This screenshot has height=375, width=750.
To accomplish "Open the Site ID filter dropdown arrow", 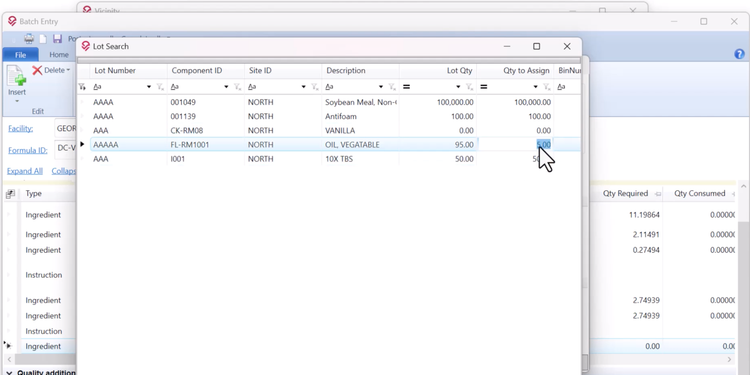I will pyautogui.click(x=303, y=87).
